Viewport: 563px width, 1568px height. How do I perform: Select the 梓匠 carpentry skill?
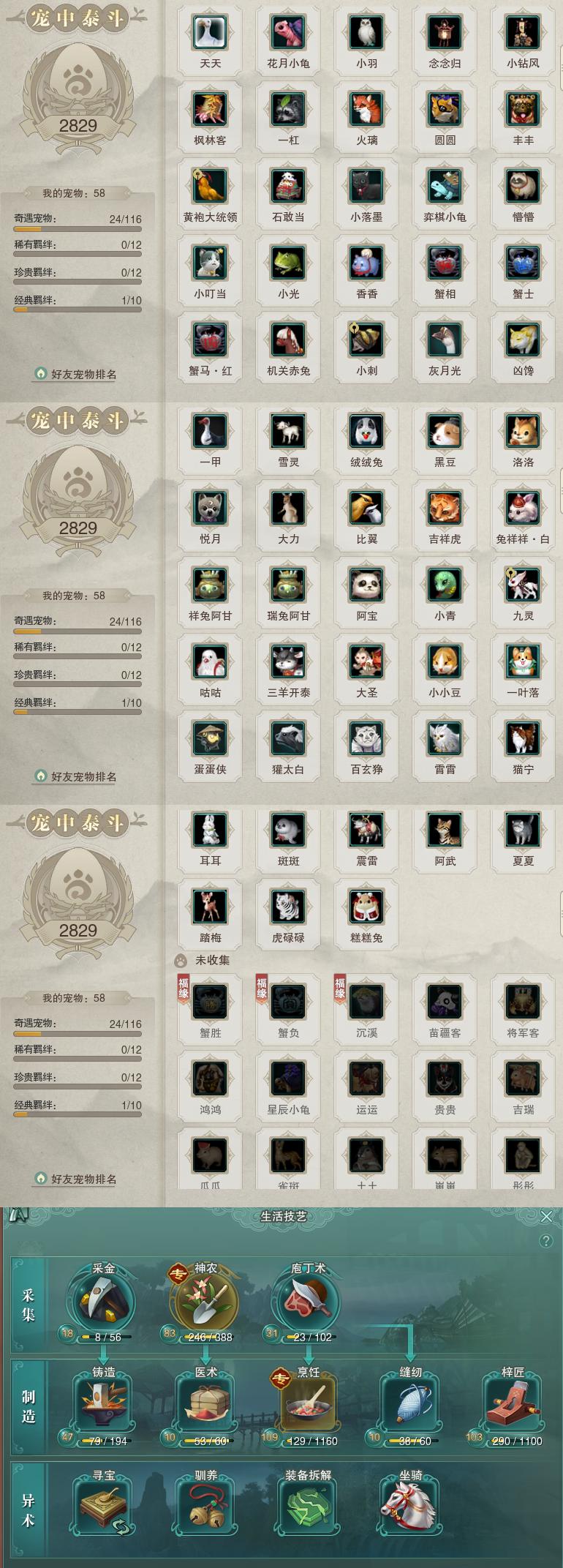click(513, 1405)
